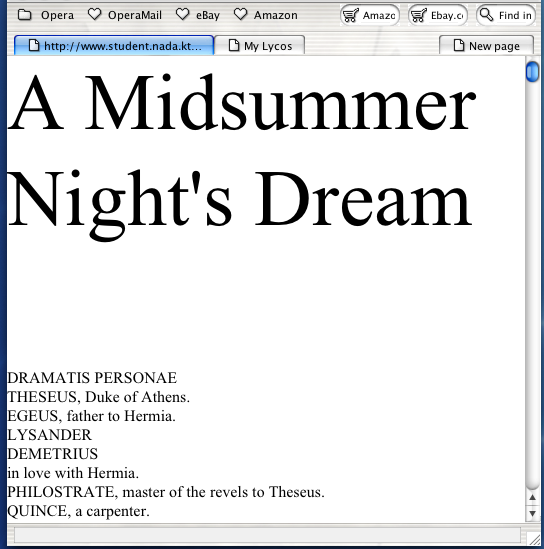Click the Ebay shopping cart search icon
The image size is (544, 549).
coord(419,15)
